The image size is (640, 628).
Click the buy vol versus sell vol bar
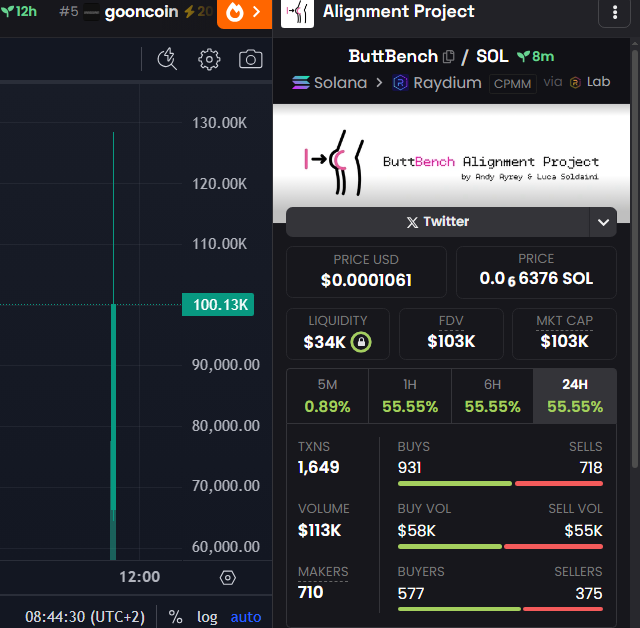[500, 547]
